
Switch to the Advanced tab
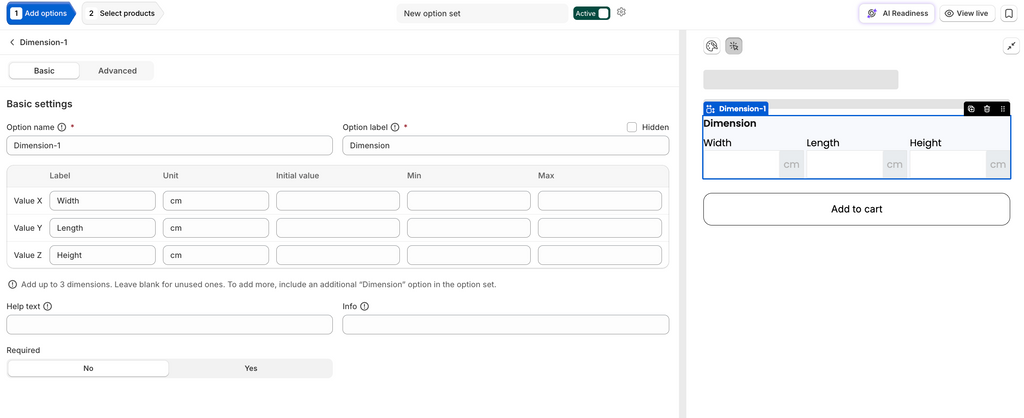118,71
